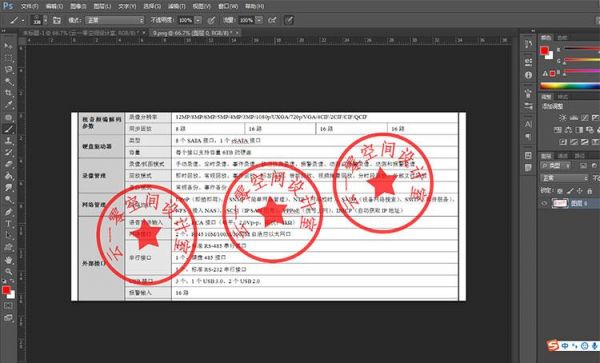This screenshot has width=600, height=363.
Task: Open the brush painting mode dropdown
Action: [x=114, y=20]
